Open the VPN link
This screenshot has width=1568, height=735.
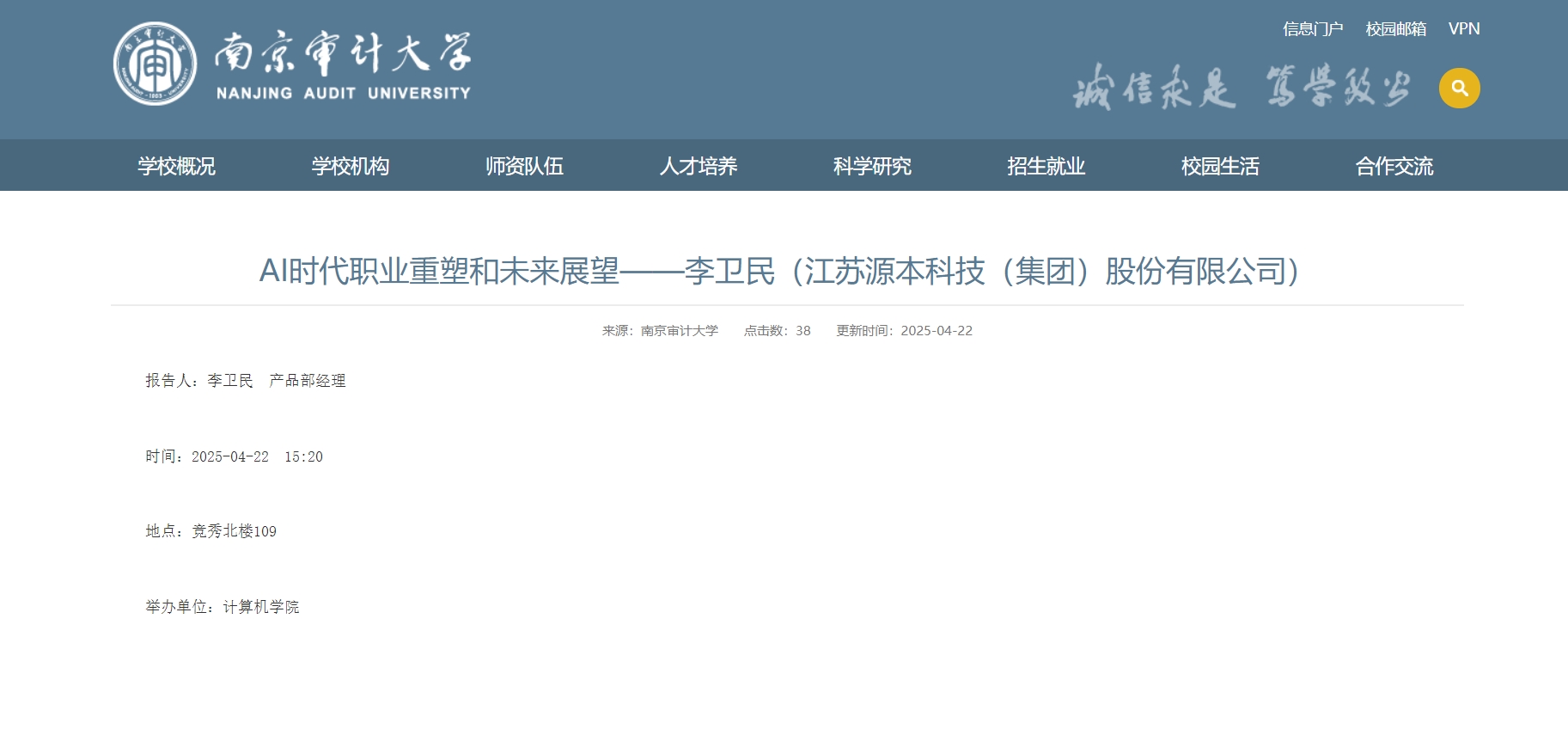tap(1463, 29)
